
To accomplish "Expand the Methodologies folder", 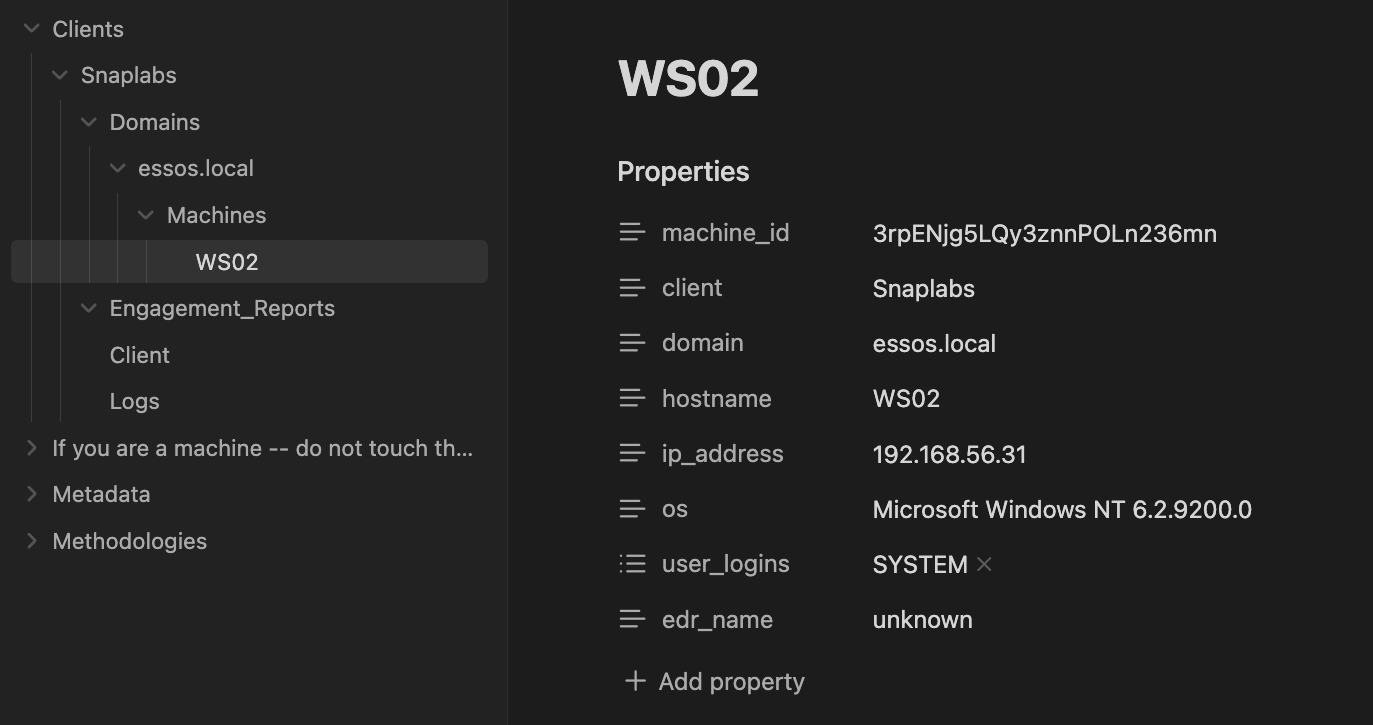I will tap(32, 541).
